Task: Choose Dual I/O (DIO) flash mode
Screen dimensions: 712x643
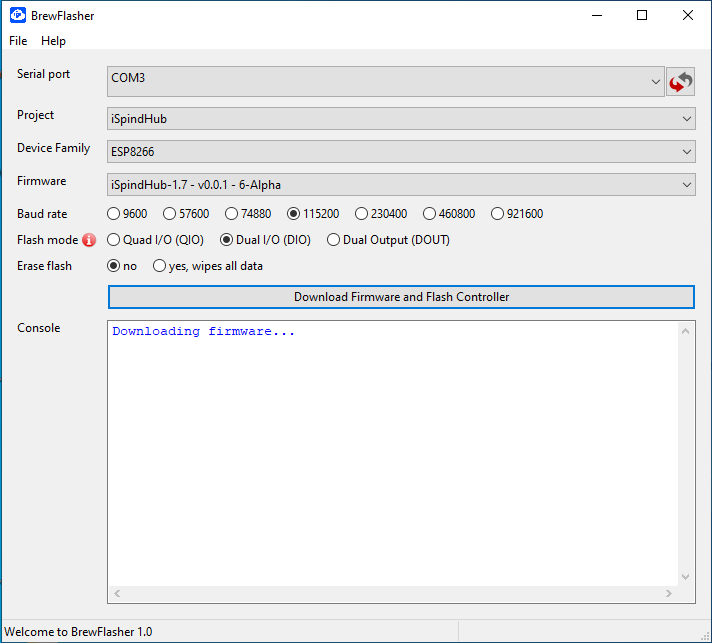Action: pos(265,240)
